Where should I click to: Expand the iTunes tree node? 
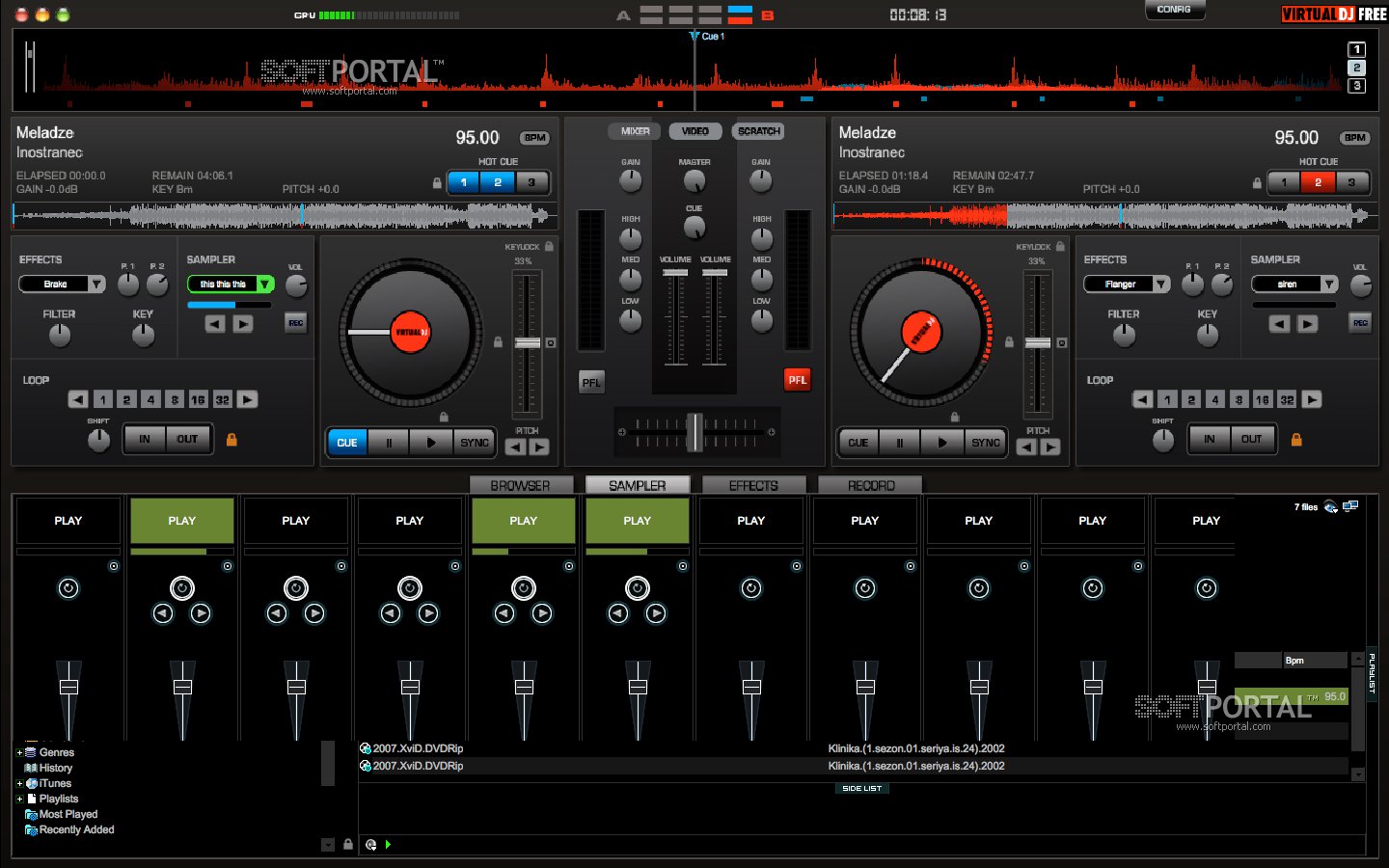point(19,783)
